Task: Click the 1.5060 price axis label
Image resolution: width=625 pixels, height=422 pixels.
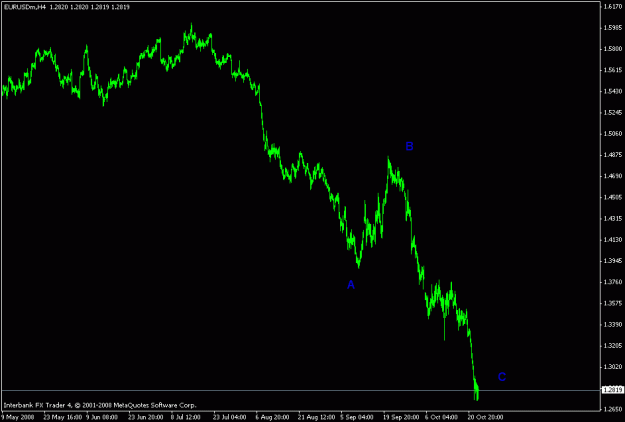Action: click(613, 133)
